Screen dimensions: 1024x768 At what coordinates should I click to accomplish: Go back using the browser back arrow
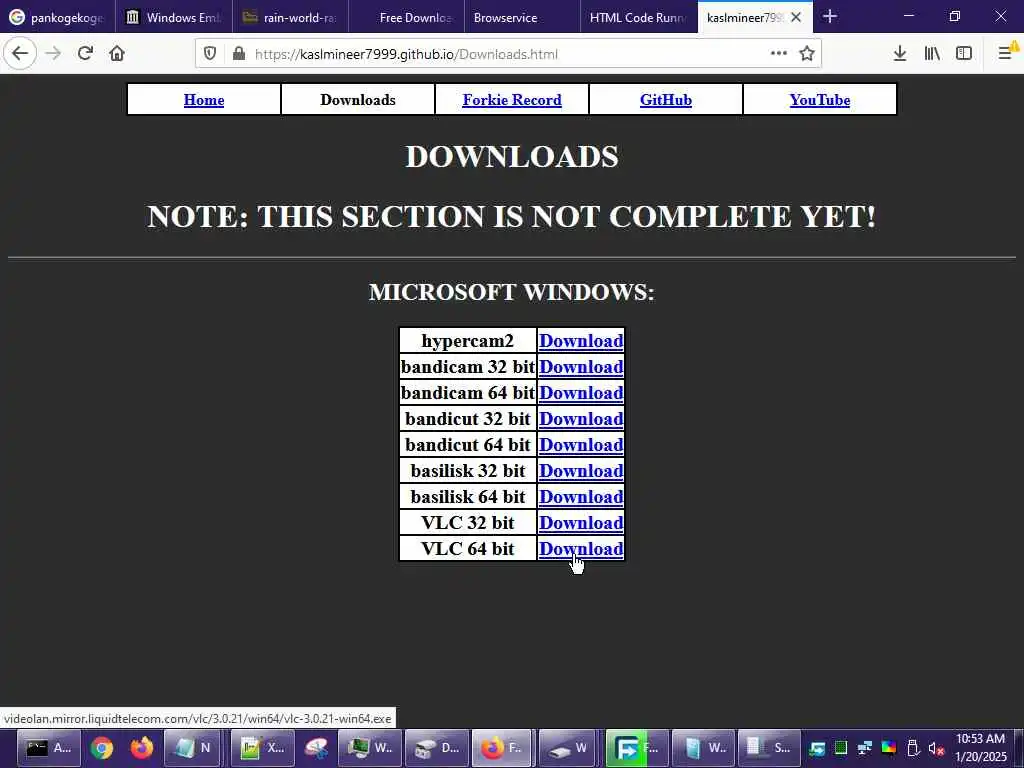coord(20,54)
